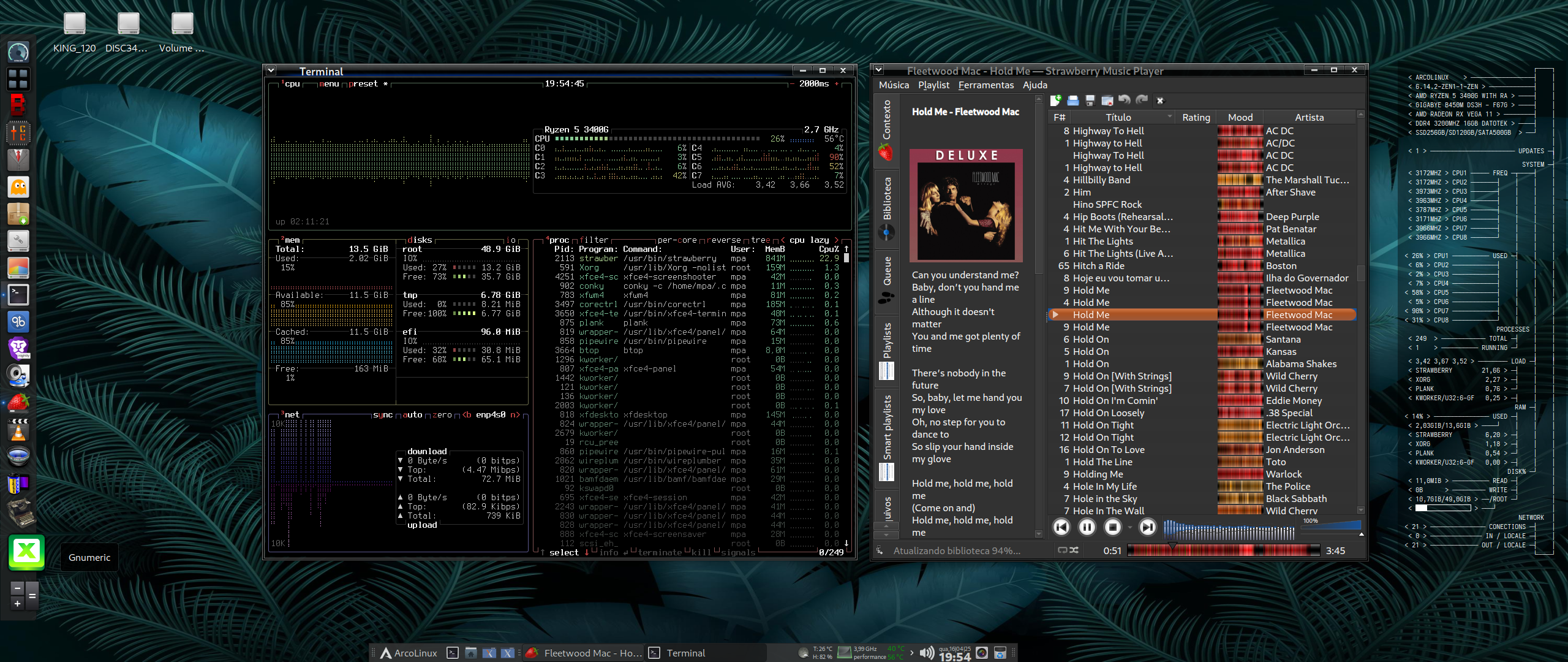Click the Título column sort arrow

pyautogui.click(x=1169, y=116)
